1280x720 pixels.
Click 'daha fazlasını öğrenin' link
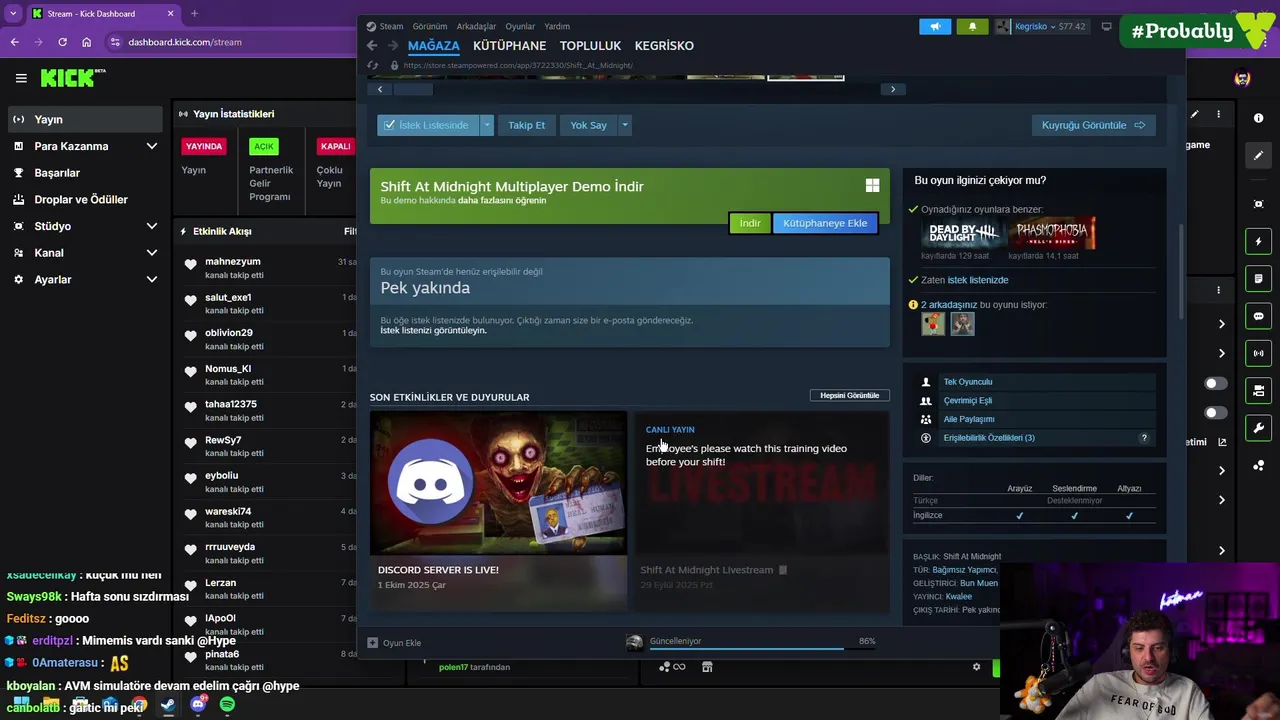[x=502, y=201]
